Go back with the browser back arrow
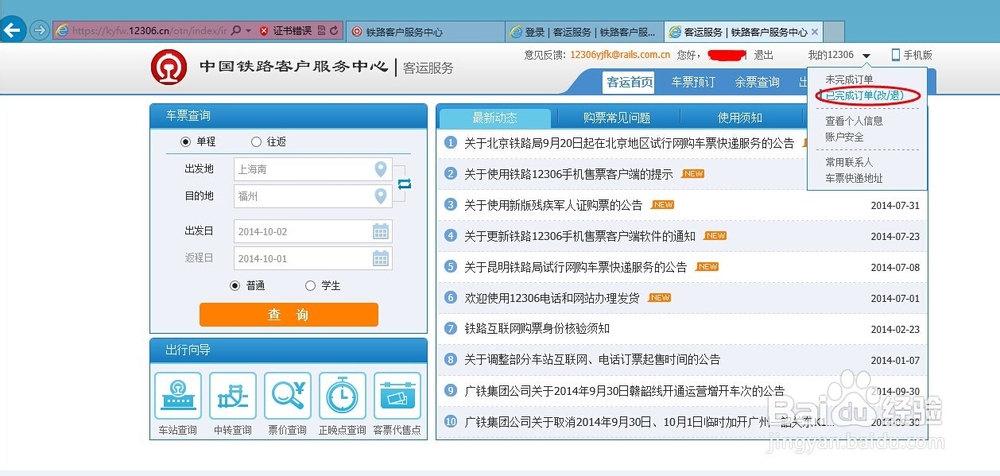Viewport: 1000px width, 476px height. tap(13, 30)
